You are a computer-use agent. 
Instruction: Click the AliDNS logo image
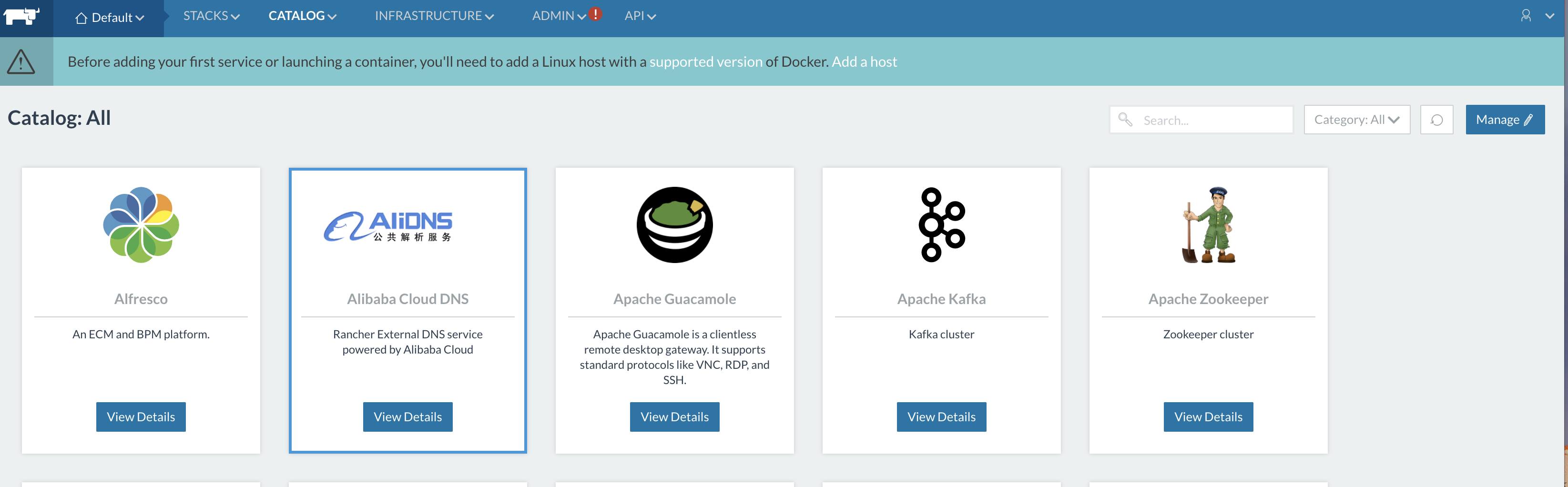pyautogui.click(x=388, y=226)
